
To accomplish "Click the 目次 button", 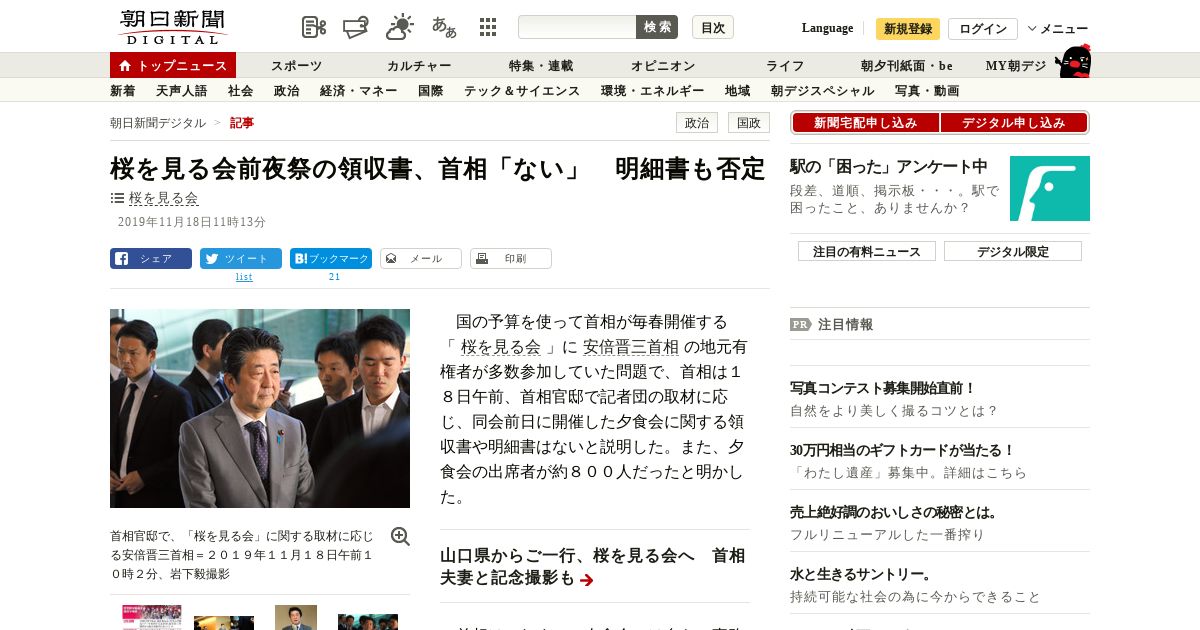I will [x=713, y=27].
